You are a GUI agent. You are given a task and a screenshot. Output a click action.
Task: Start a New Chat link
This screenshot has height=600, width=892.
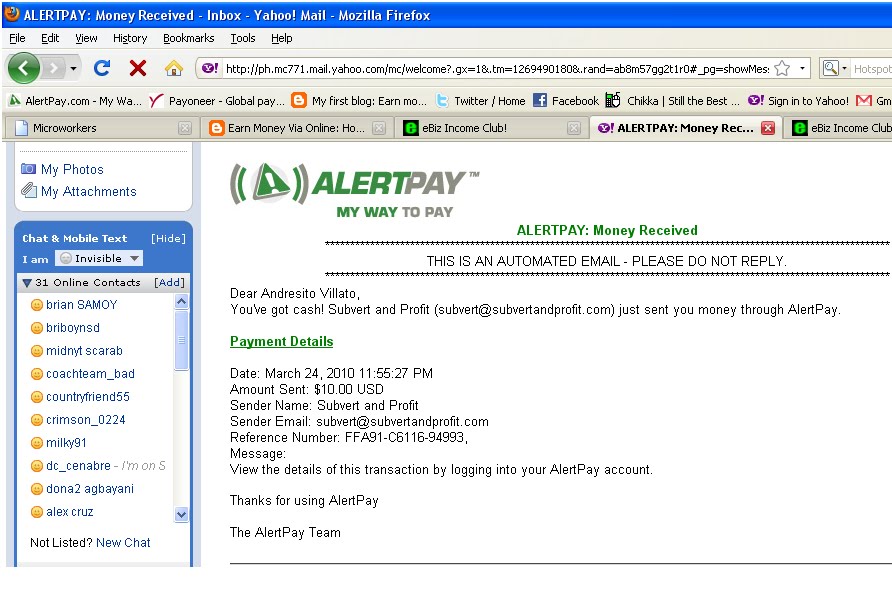click(123, 543)
